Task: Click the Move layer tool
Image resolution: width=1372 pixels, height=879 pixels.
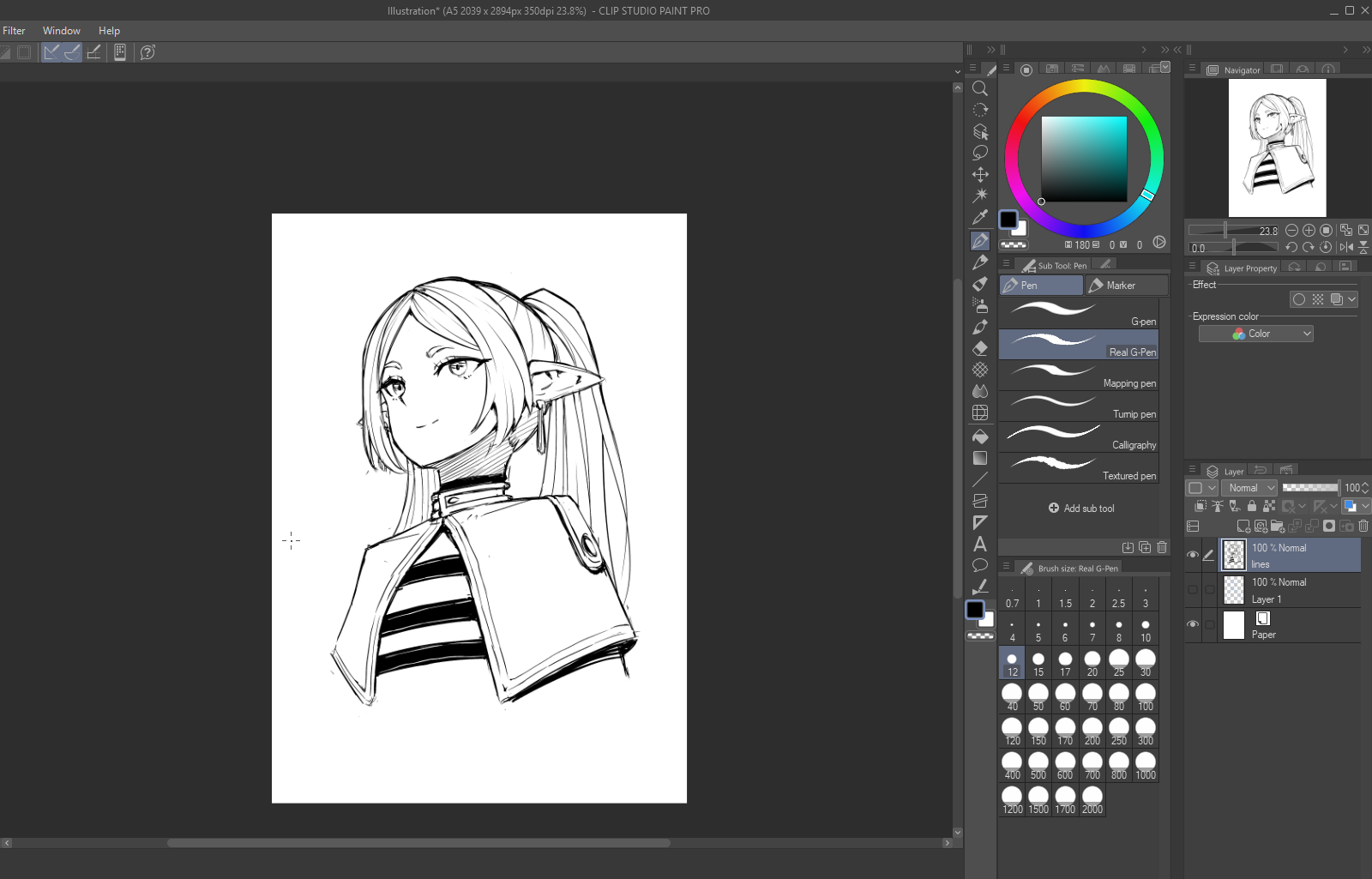Action: (980, 174)
